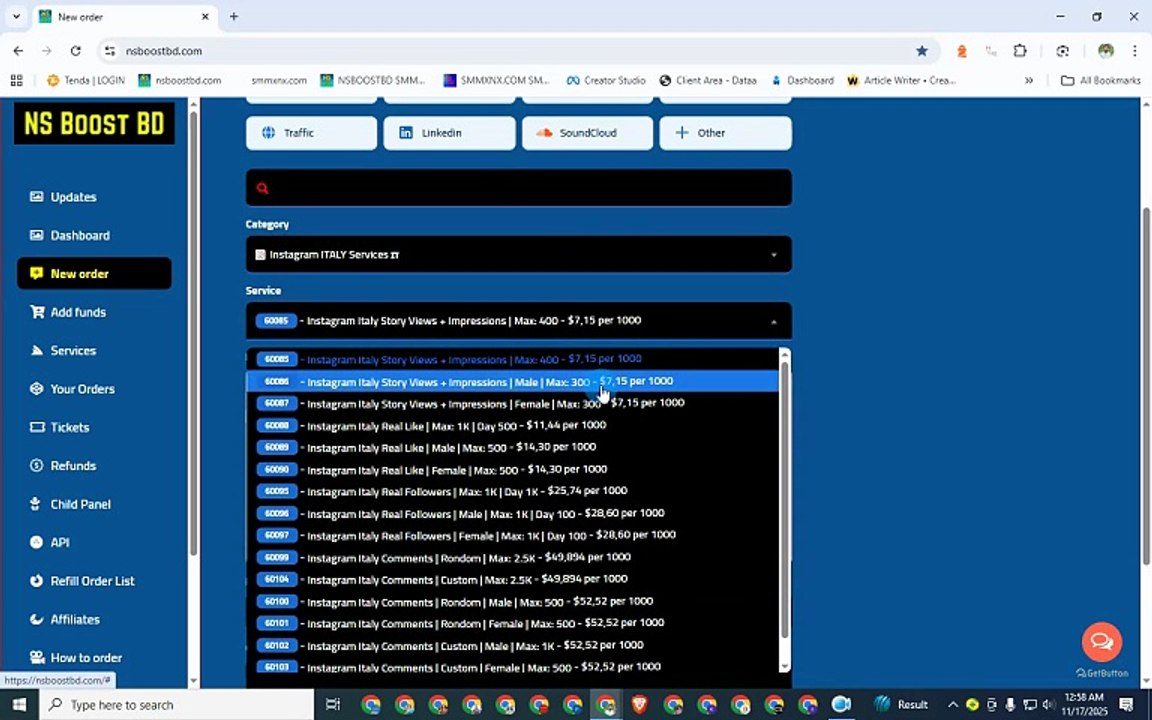
Task: Open Refill Order List
Action: 82,580
